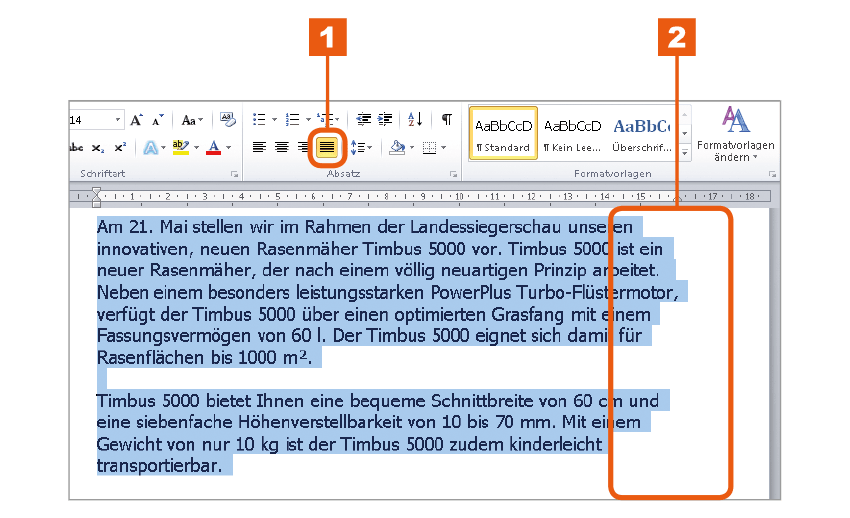This screenshot has height=518, width=850.
Task: Click the Increase Indent icon
Action: (x=385, y=119)
